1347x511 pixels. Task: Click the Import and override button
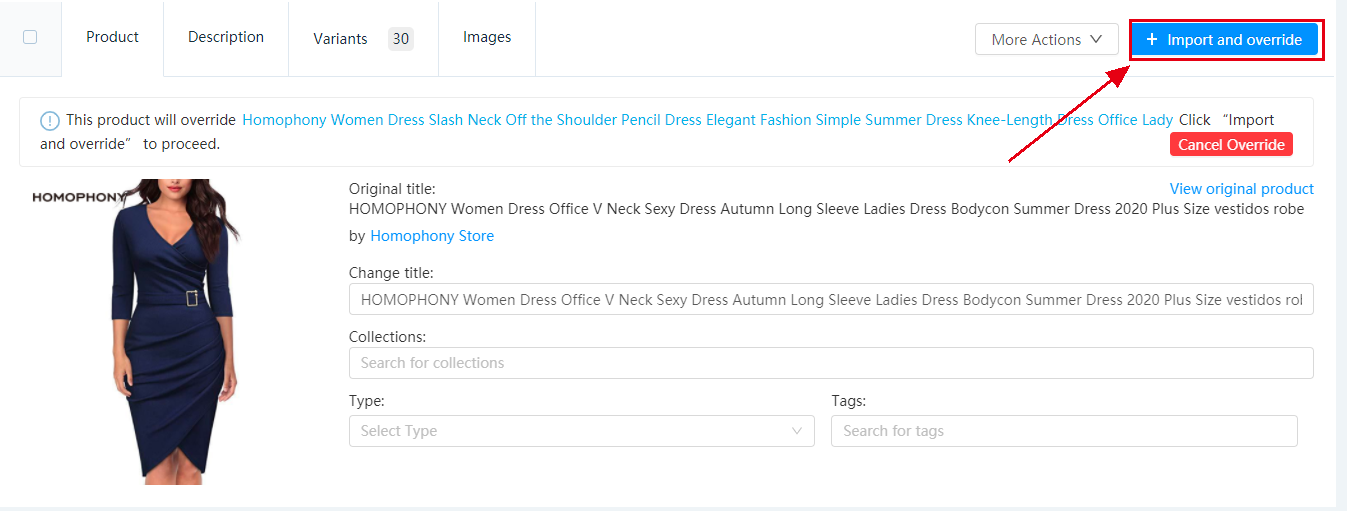1225,39
